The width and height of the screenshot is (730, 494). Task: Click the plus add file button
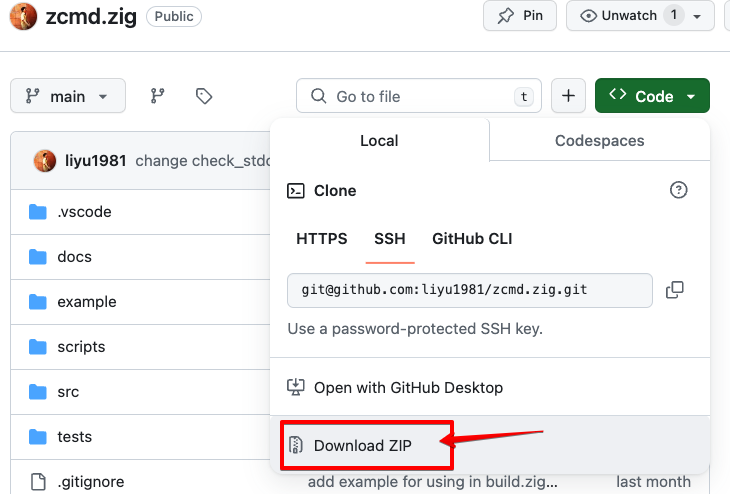tap(568, 96)
